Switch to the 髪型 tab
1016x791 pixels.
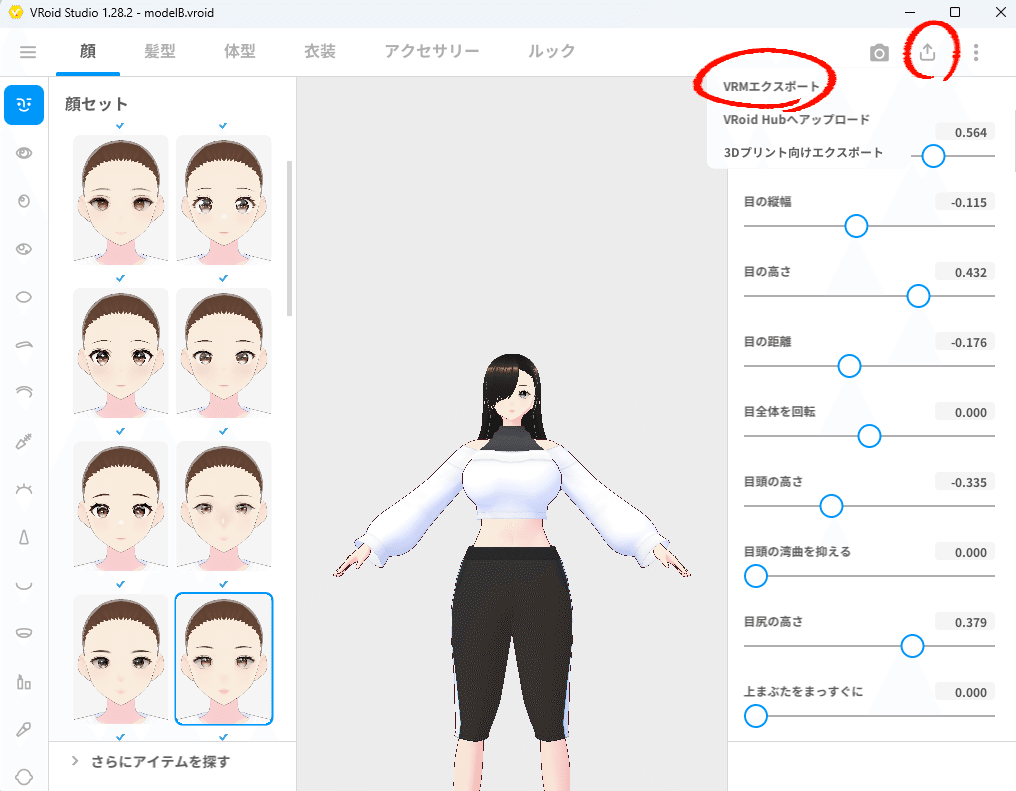click(159, 51)
